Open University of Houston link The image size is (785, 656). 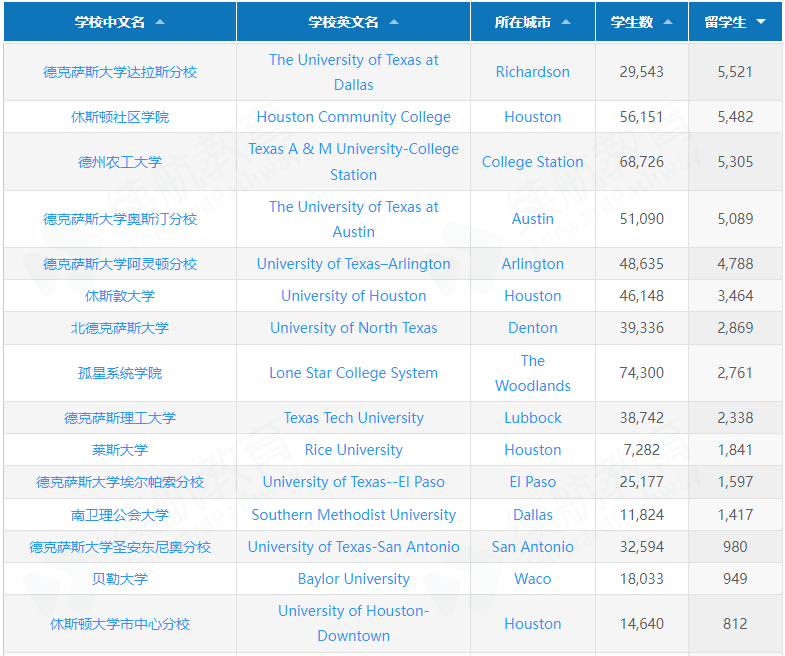[353, 296]
